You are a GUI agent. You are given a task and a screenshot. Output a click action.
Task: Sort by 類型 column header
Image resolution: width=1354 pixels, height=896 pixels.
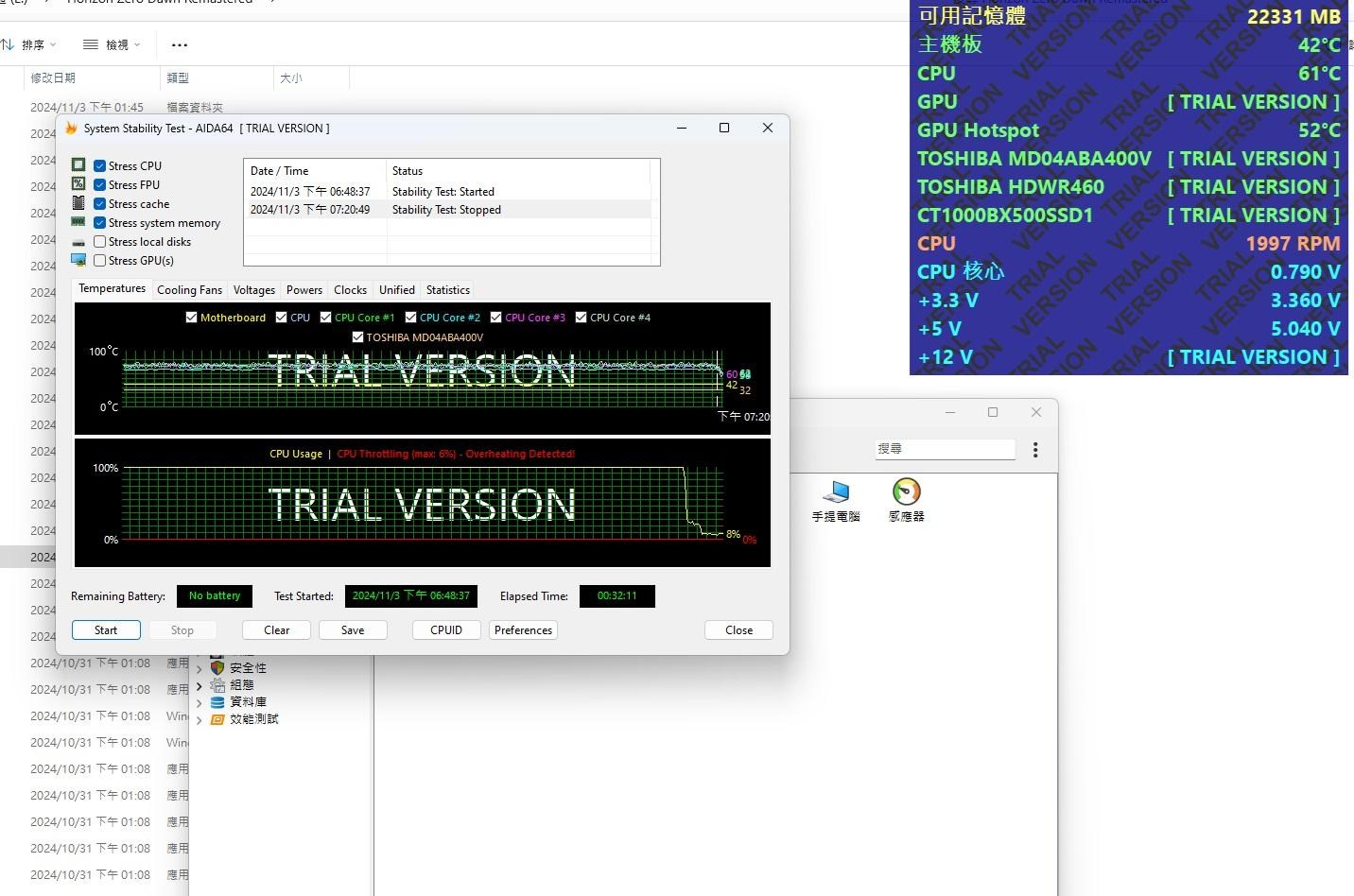point(217,78)
